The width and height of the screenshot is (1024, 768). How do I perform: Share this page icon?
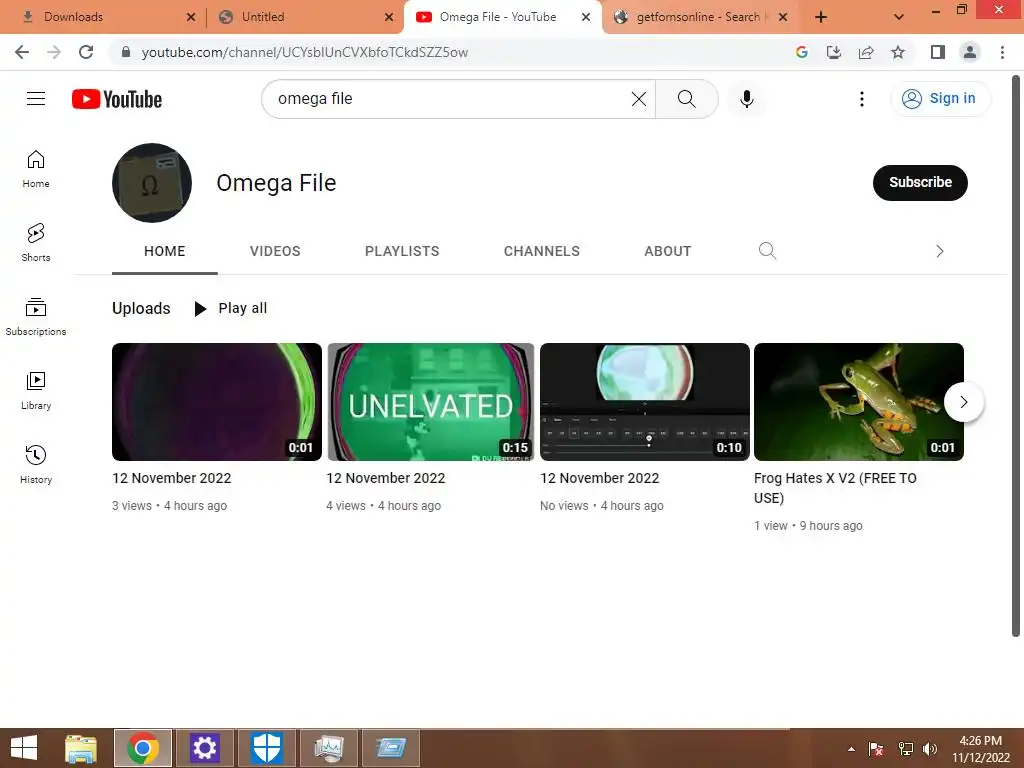point(866,52)
